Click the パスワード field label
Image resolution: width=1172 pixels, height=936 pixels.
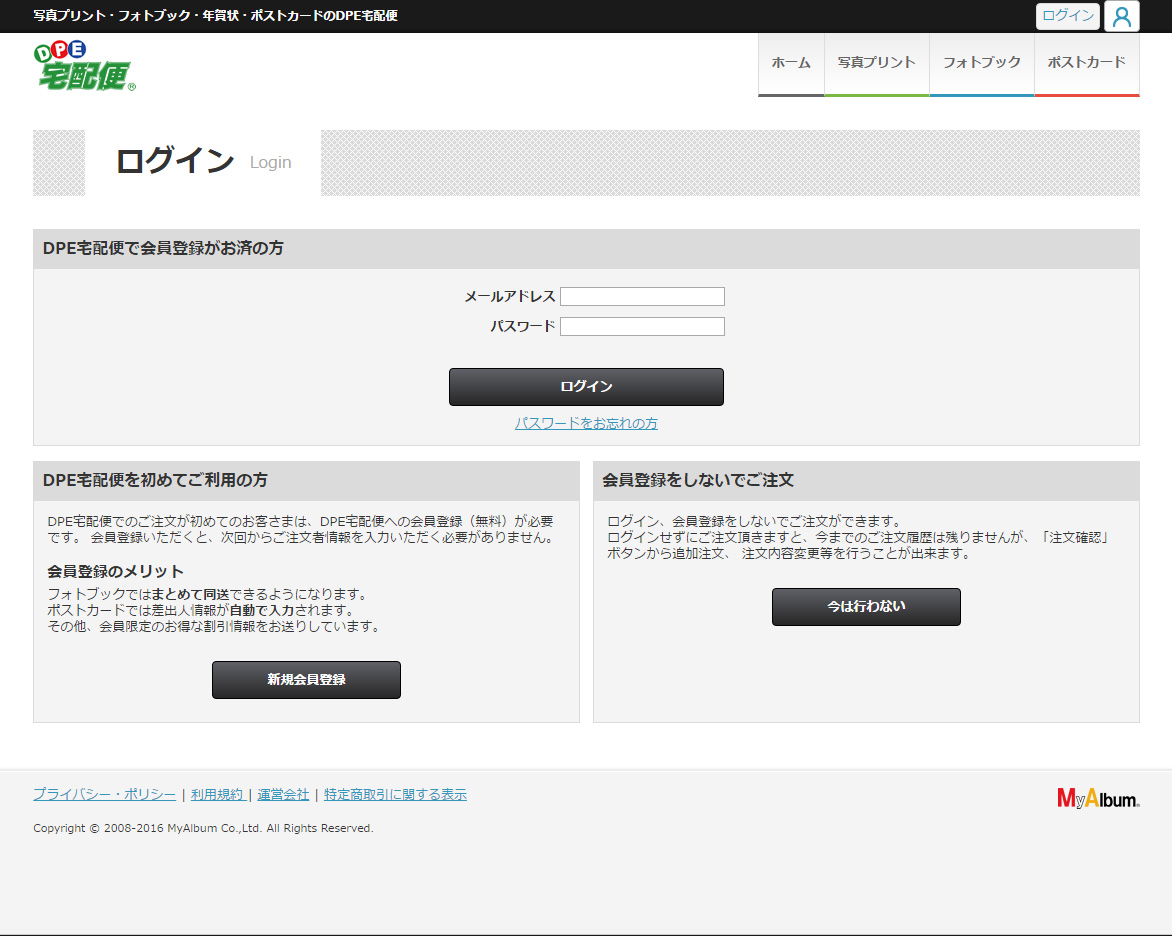522,327
